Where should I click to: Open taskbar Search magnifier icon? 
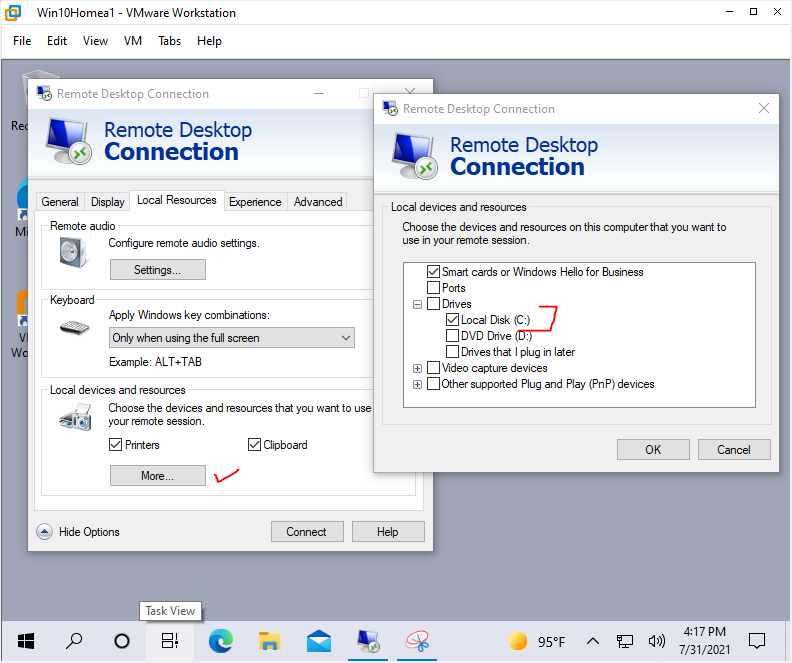click(74, 641)
